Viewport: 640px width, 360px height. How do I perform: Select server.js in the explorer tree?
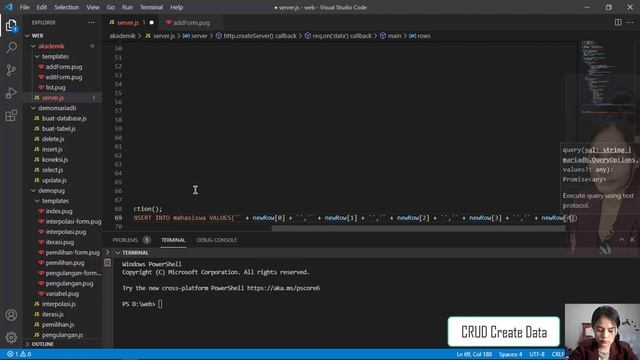pyautogui.click(x=53, y=98)
